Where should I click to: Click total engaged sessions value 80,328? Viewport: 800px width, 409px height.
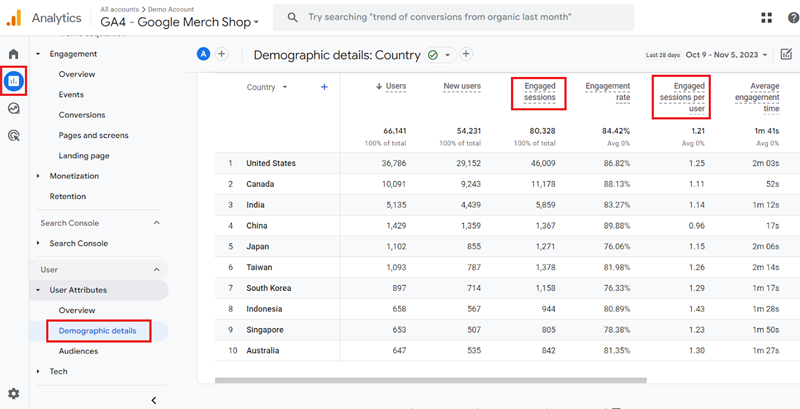pos(542,131)
